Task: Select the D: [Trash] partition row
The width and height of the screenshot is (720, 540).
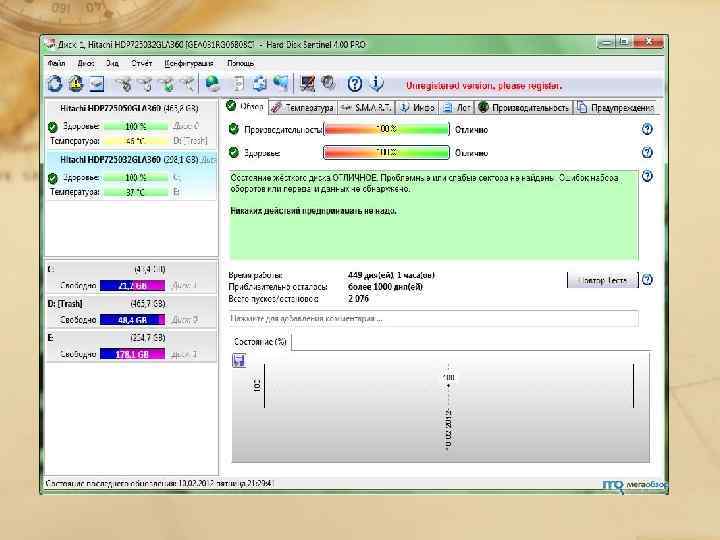Action: 131,312
